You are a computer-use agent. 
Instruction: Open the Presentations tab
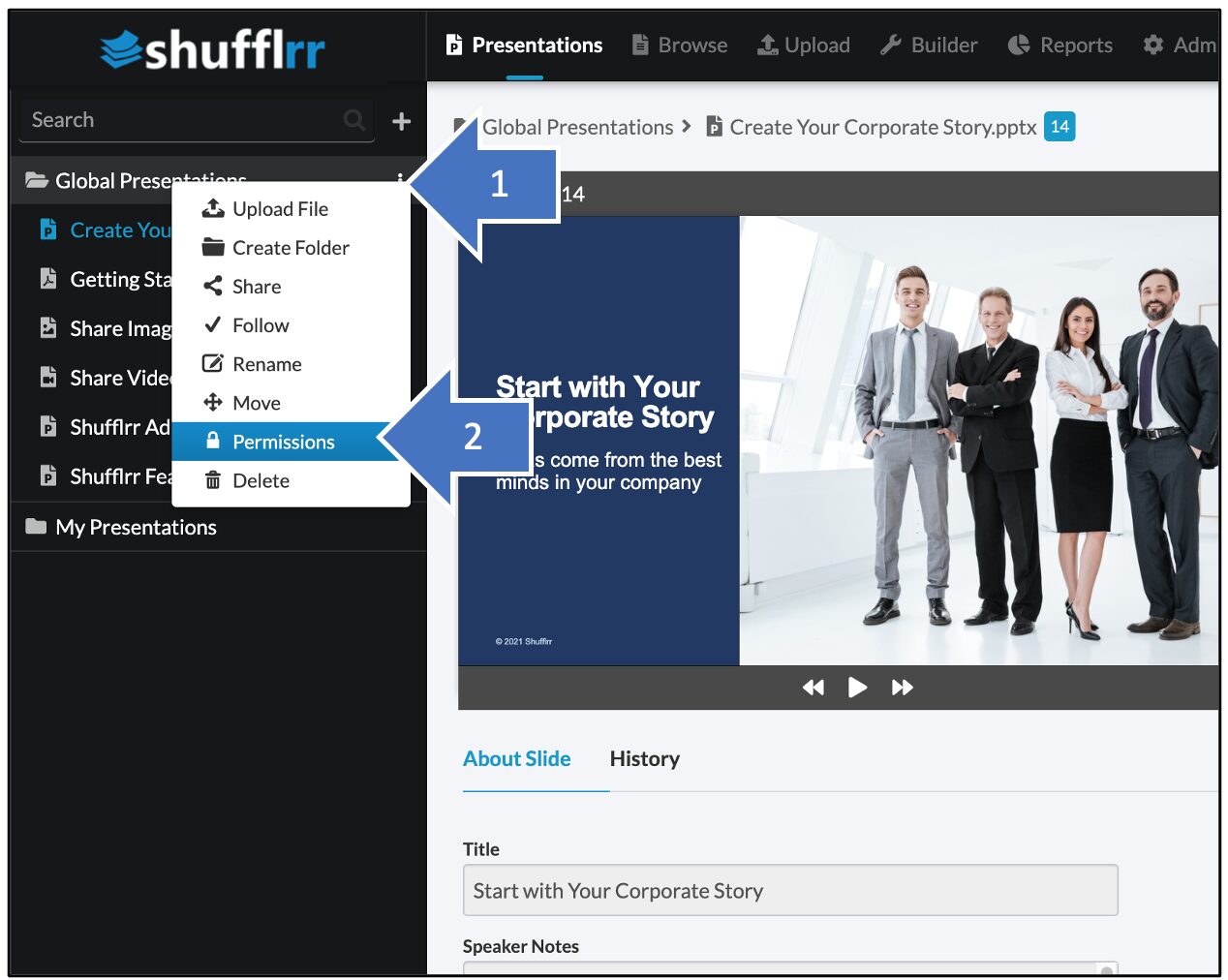[x=525, y=45]
